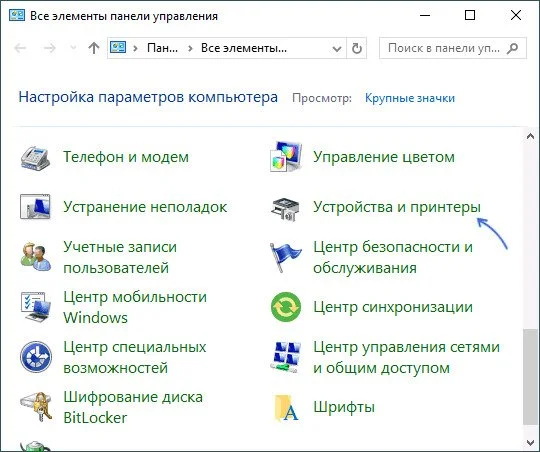Open Учетные записи пользователей link
This screenshot has width=540, height=452.
point(120,257)
